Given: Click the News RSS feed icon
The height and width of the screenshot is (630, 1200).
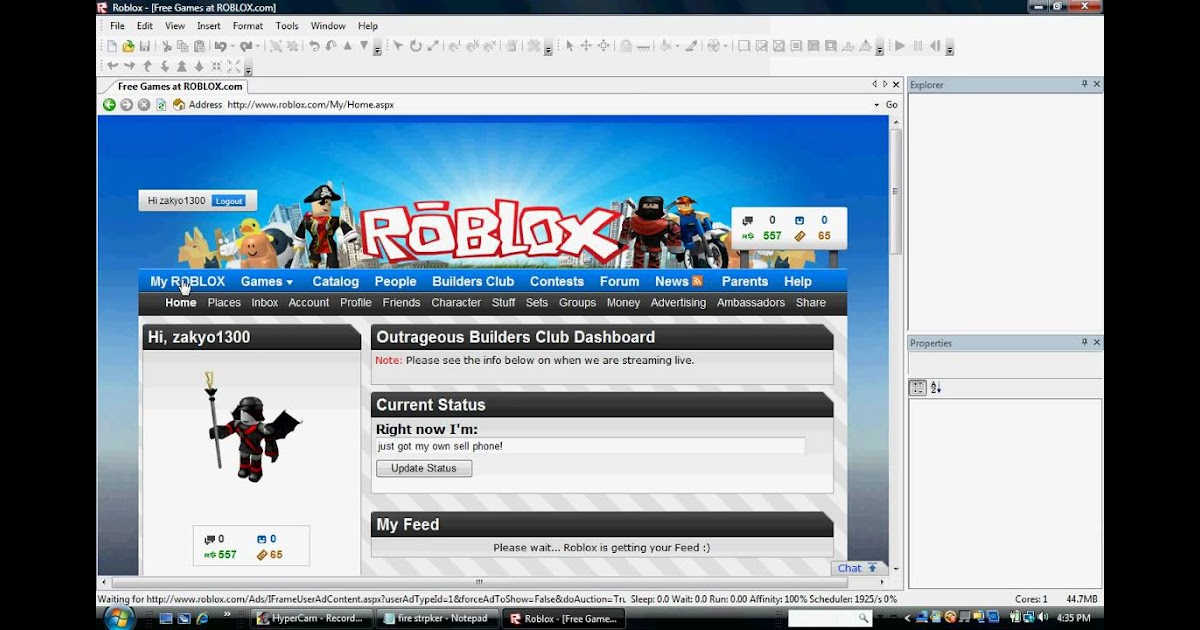Looking at the screenshot, I should 697,281.
